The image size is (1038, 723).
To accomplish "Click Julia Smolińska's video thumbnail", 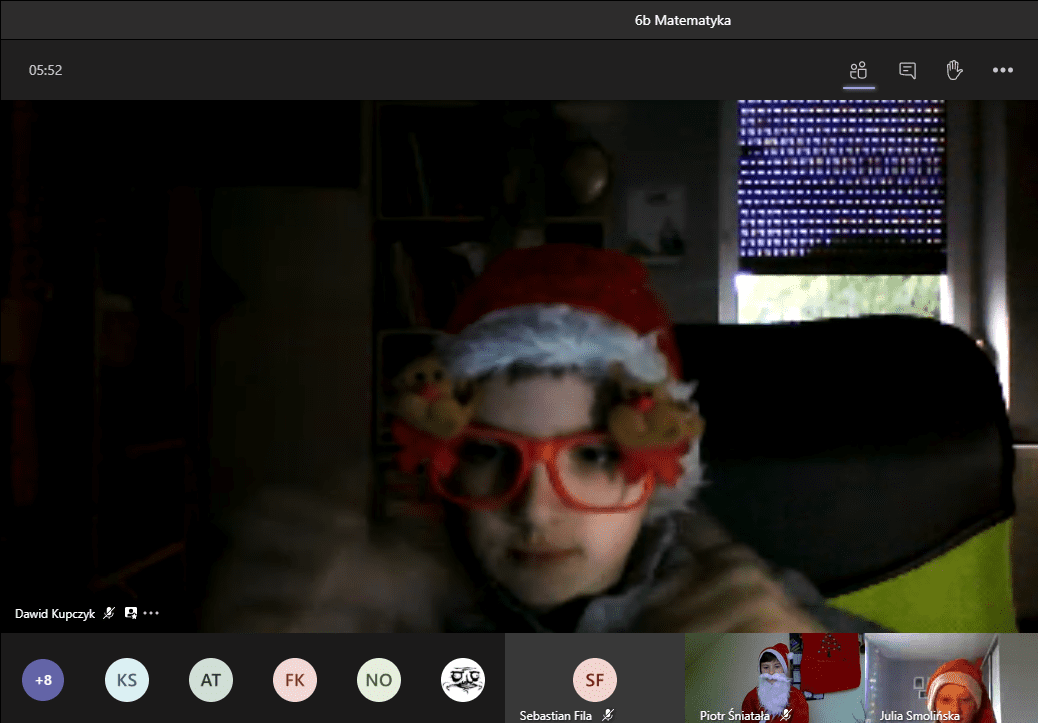I will coord(950,677).
